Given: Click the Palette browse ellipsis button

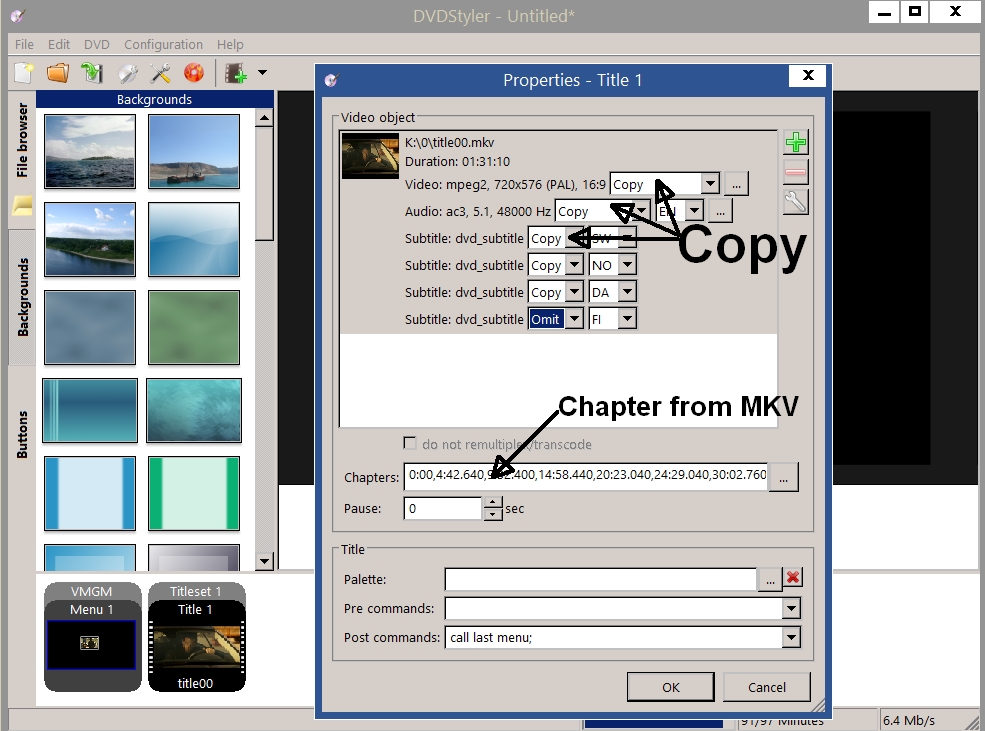Looking at the screenshot, I should pyautogui.click(x=770, y=579).
